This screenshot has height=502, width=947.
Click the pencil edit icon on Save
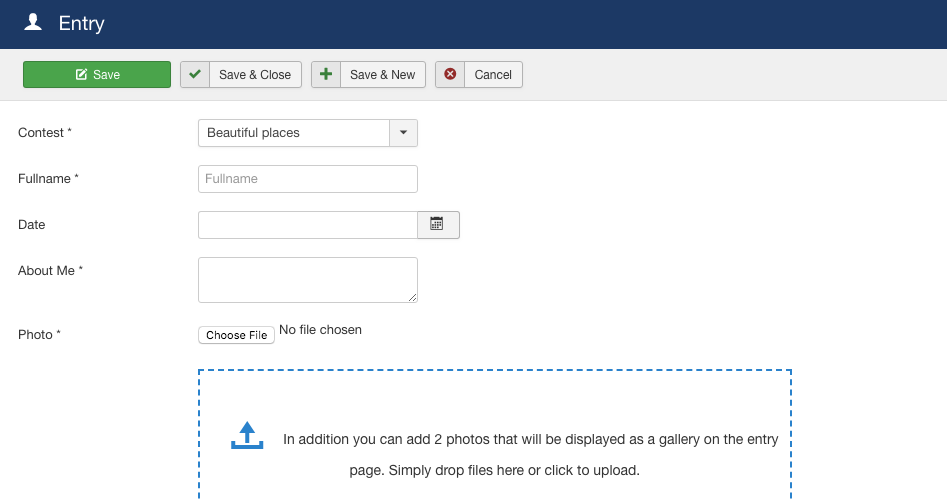[x=81, y=75]
